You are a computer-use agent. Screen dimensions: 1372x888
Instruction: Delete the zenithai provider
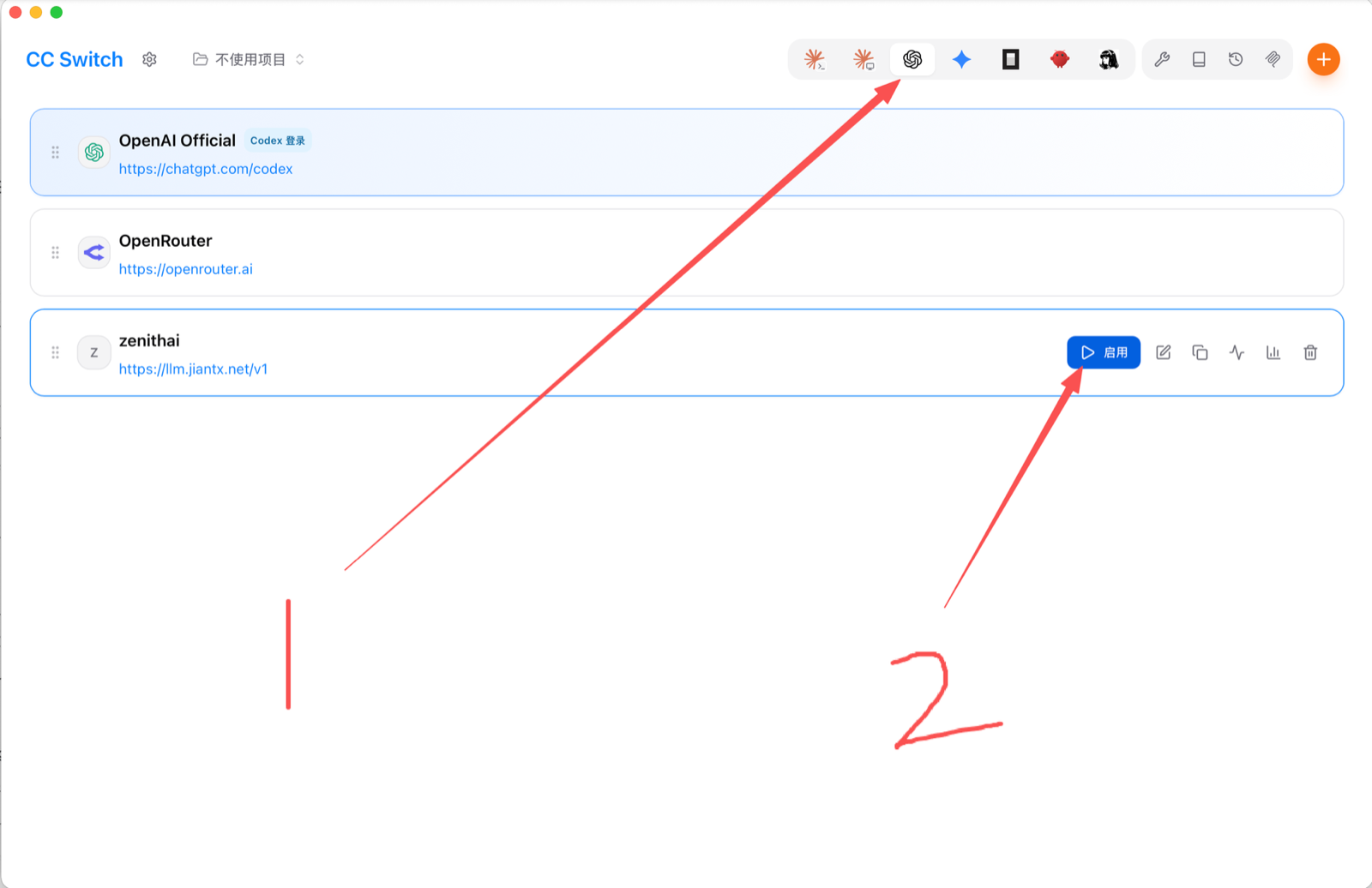(x=1310, y=352)
